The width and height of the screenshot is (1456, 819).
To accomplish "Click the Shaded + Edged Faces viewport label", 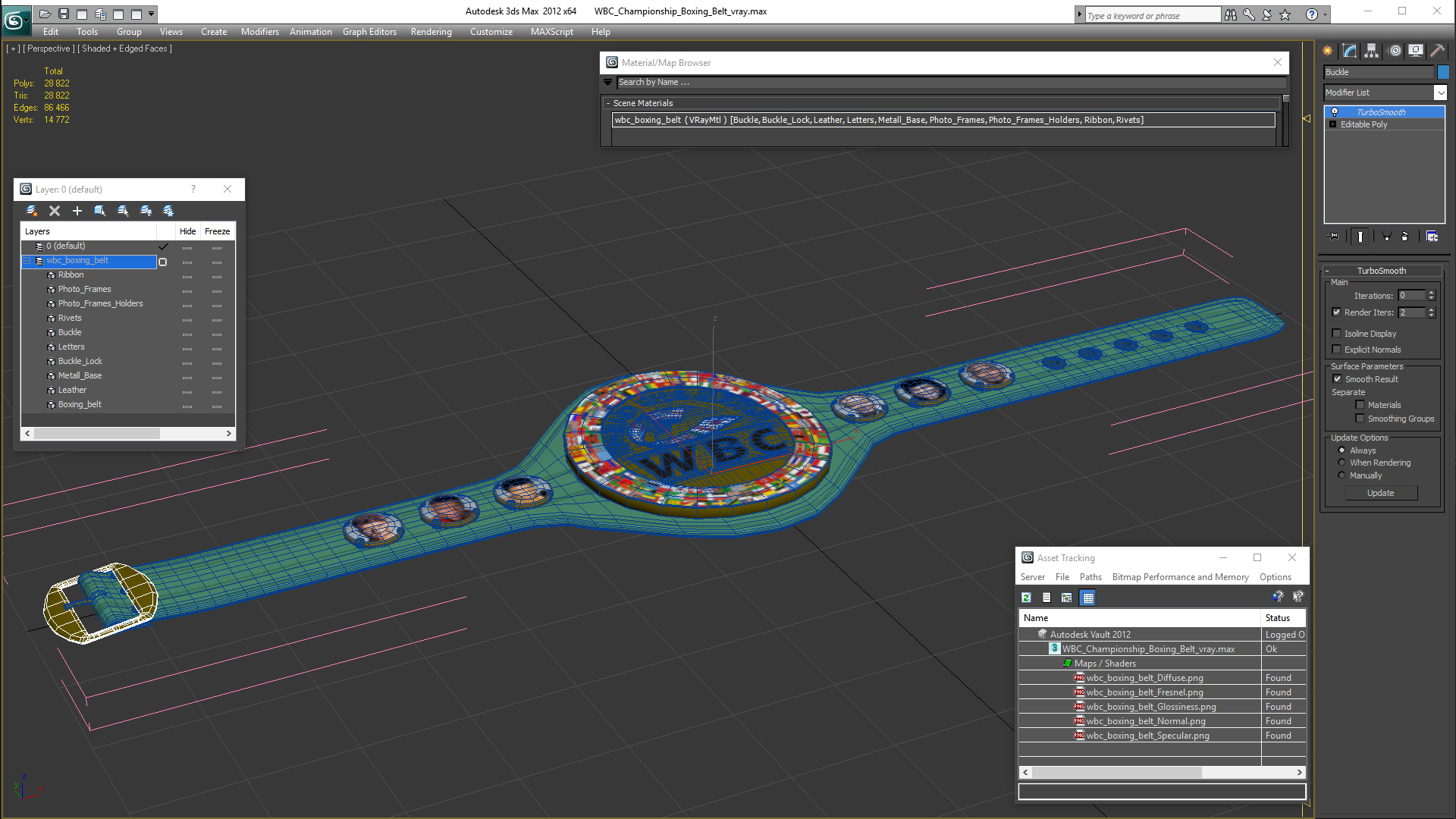I will (124, 49).
